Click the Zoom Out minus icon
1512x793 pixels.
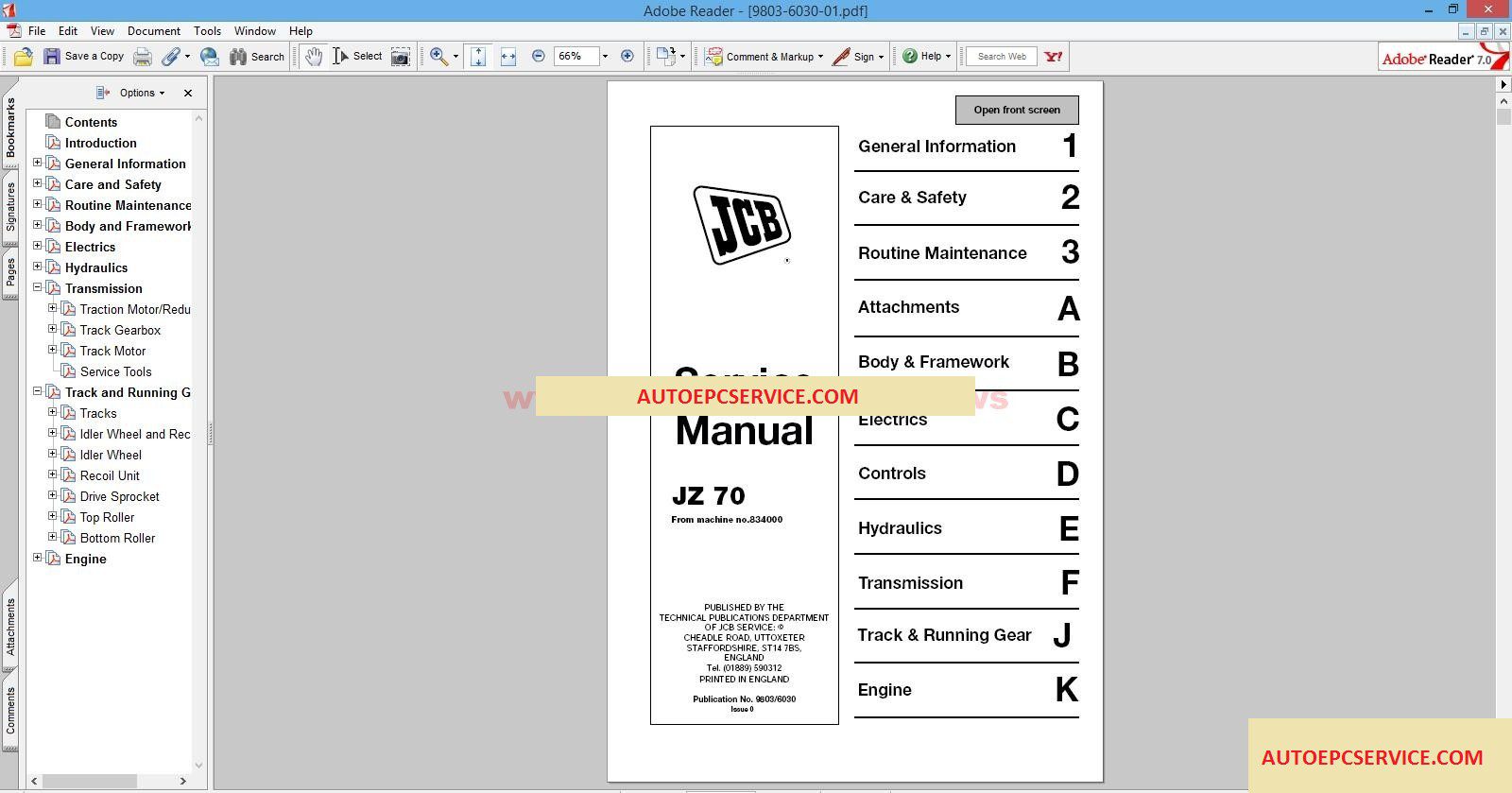coord(539,56)
